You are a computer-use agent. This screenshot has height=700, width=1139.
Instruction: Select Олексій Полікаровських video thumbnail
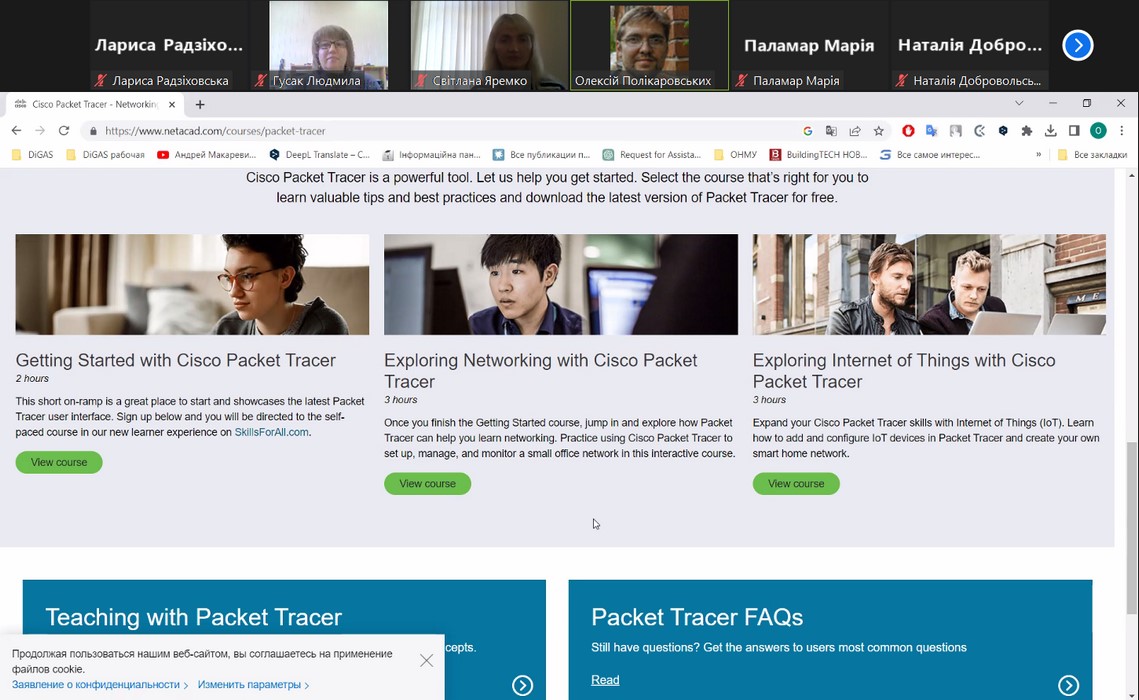649,45
